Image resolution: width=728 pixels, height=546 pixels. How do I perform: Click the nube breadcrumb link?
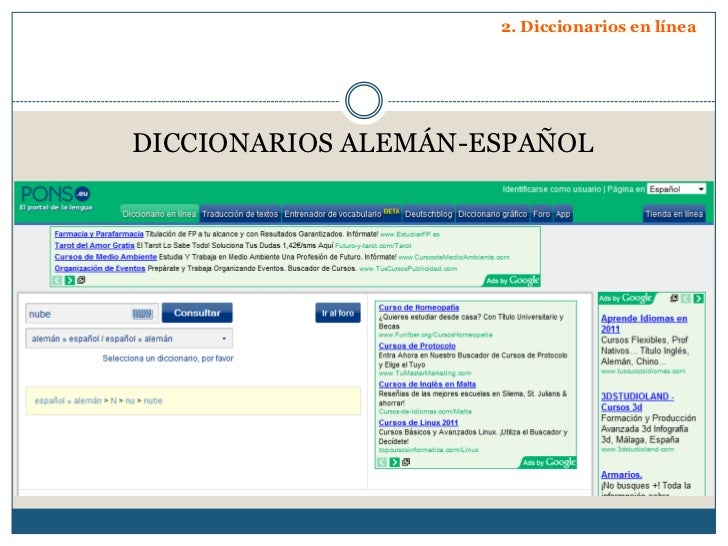click(153, 401)
